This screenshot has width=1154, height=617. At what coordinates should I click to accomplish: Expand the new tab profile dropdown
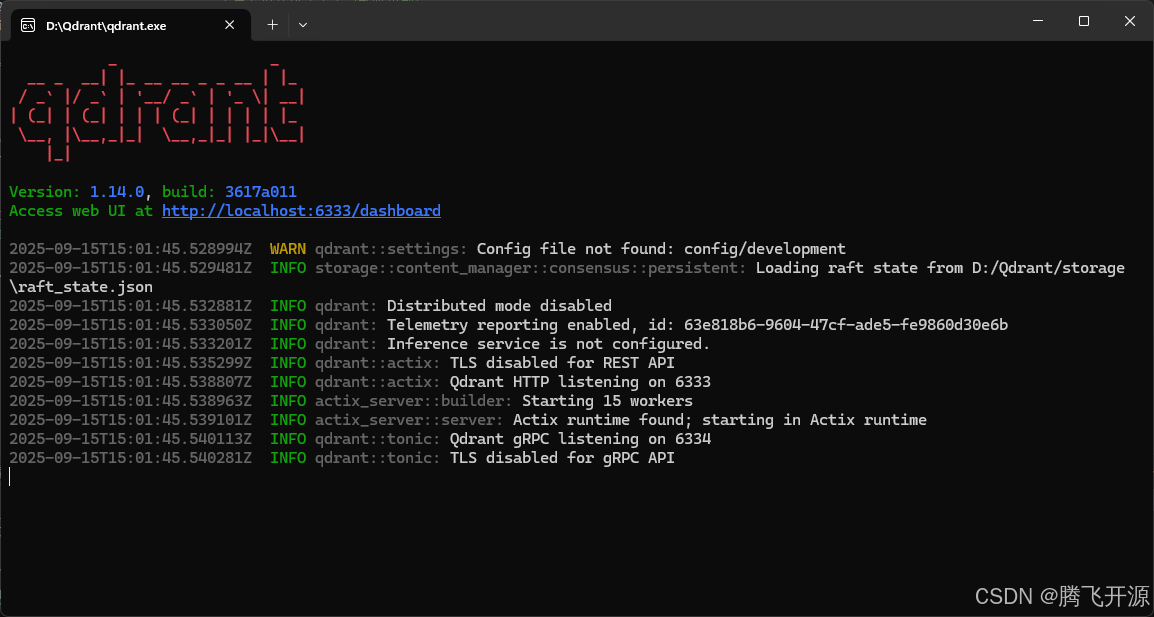click(302, 25)
